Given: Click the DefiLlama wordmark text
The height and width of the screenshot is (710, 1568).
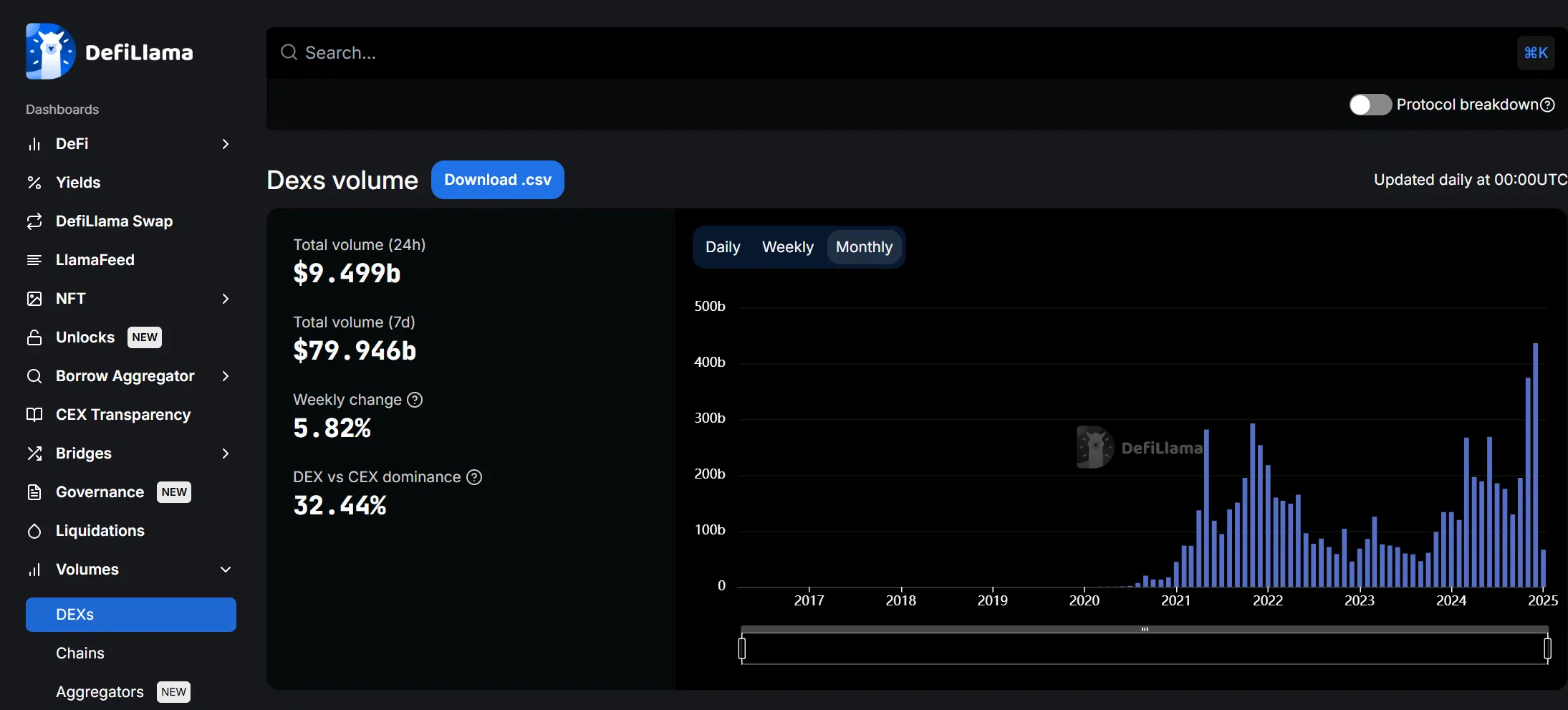Looking at the screenshot, I should 139,52.
